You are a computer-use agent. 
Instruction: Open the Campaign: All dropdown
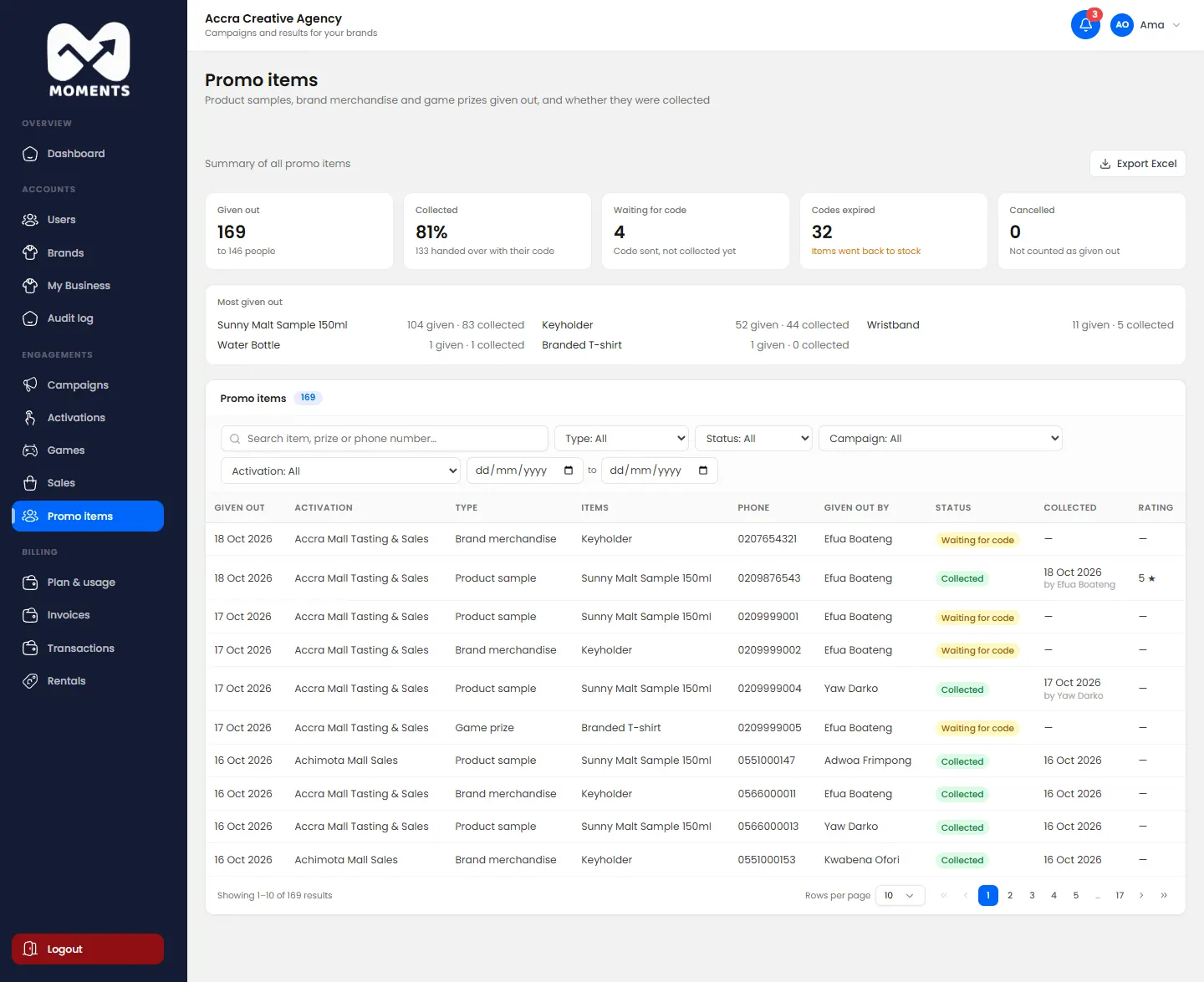[x=941, y=438]
